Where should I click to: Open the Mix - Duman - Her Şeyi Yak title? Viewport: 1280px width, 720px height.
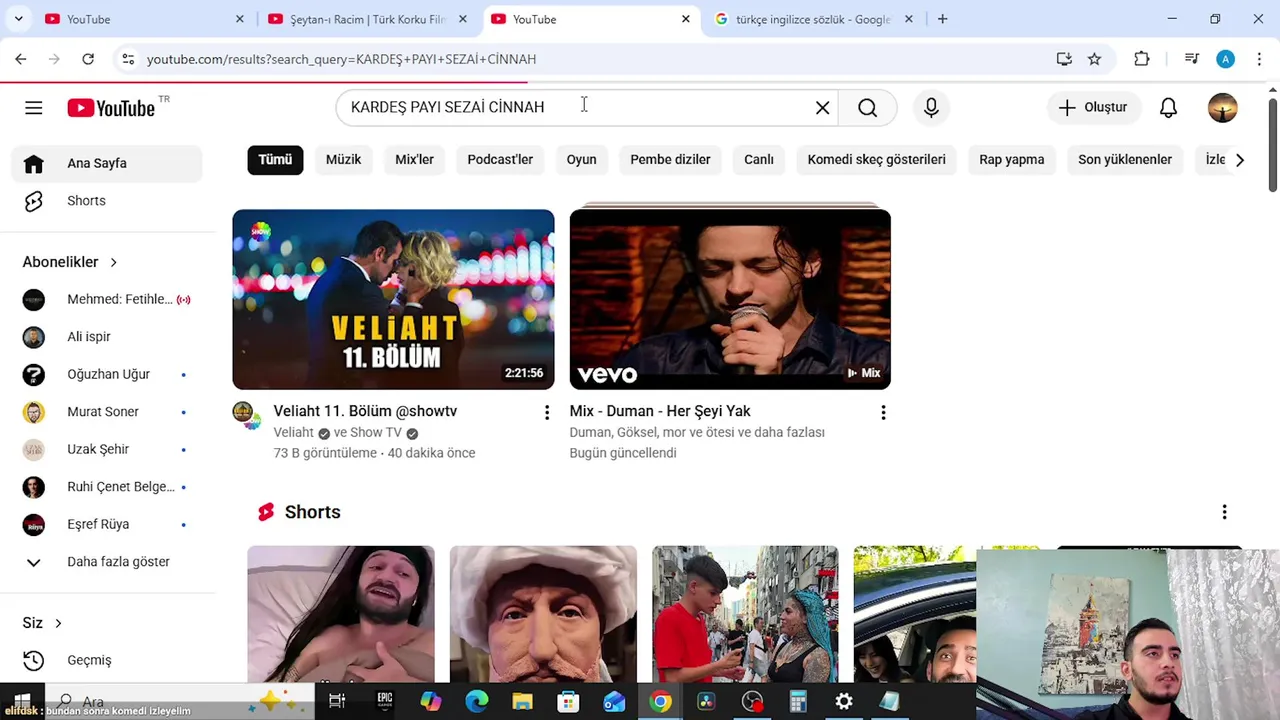coord(660,411)
